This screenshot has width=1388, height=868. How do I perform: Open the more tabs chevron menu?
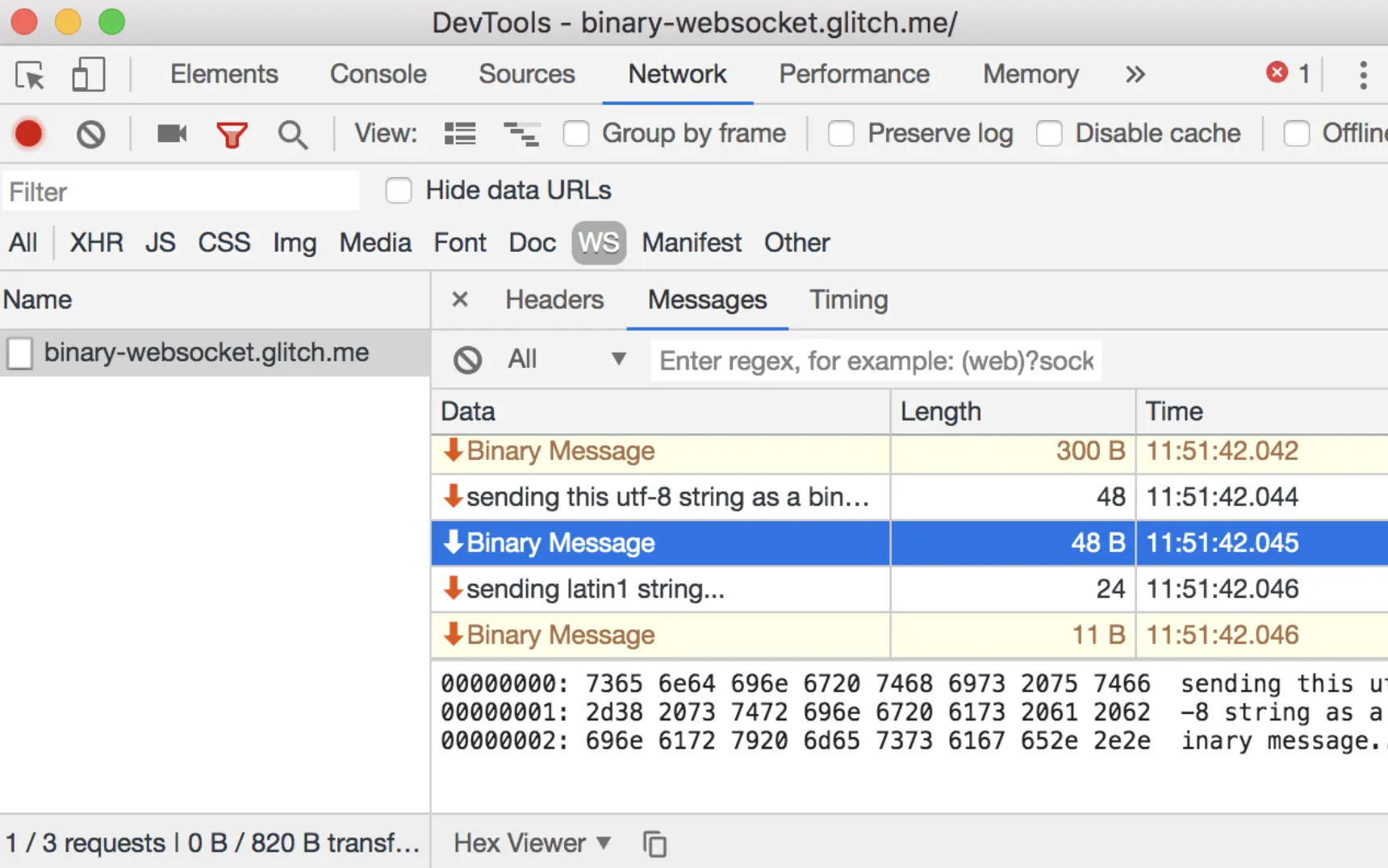(1135, 74)
